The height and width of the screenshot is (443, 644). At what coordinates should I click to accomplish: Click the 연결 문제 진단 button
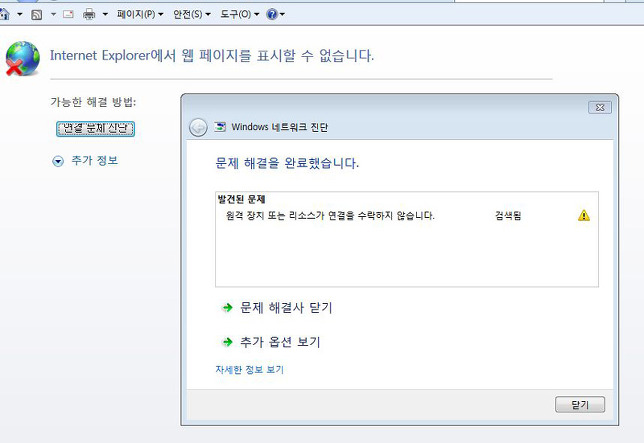click(95, 129)
